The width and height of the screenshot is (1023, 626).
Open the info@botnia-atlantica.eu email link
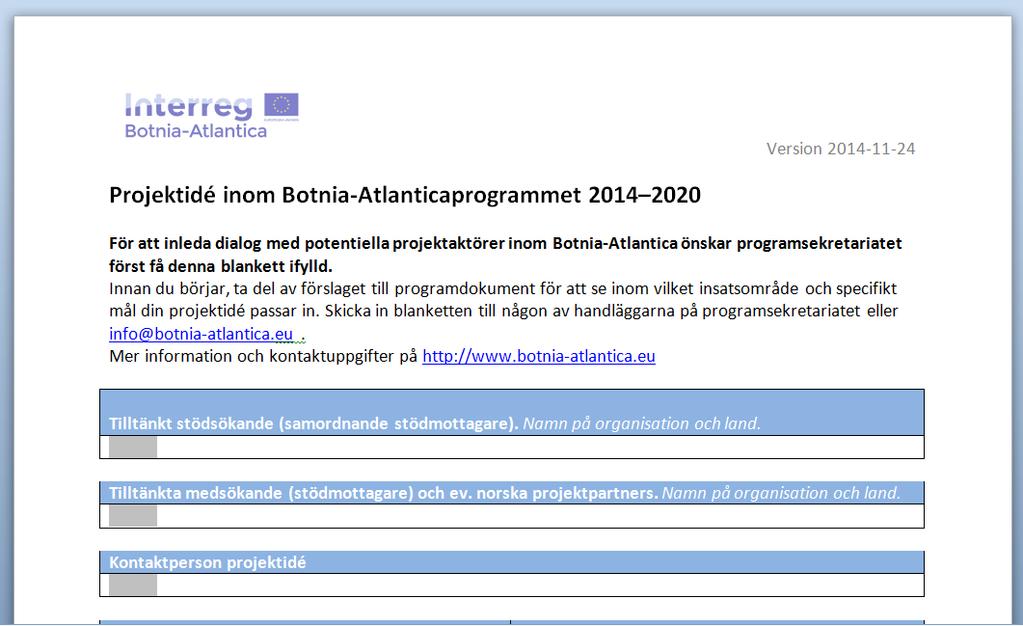click(x=201, y=334)
